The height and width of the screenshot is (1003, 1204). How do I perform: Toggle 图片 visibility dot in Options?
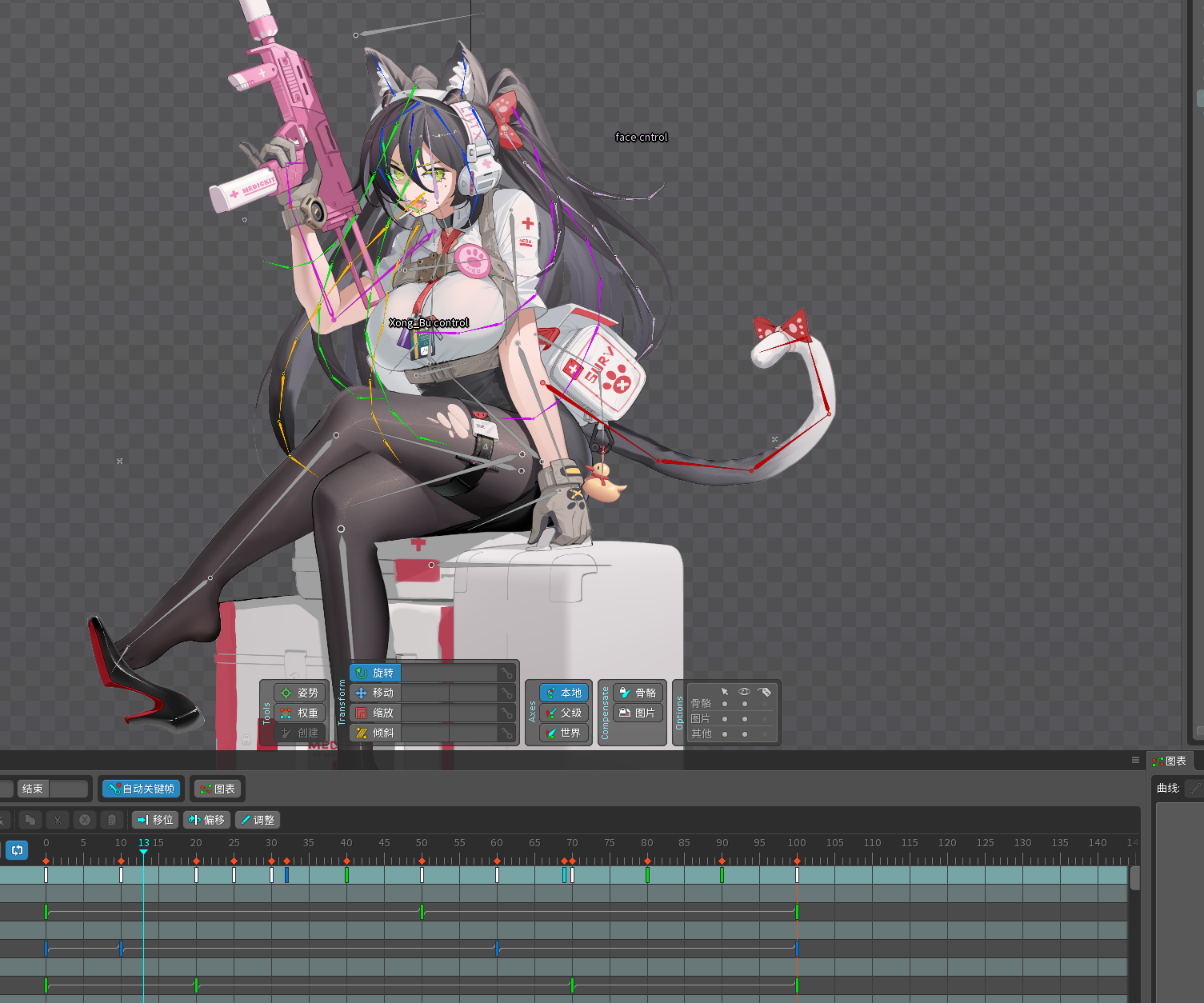tap(744, 719)
